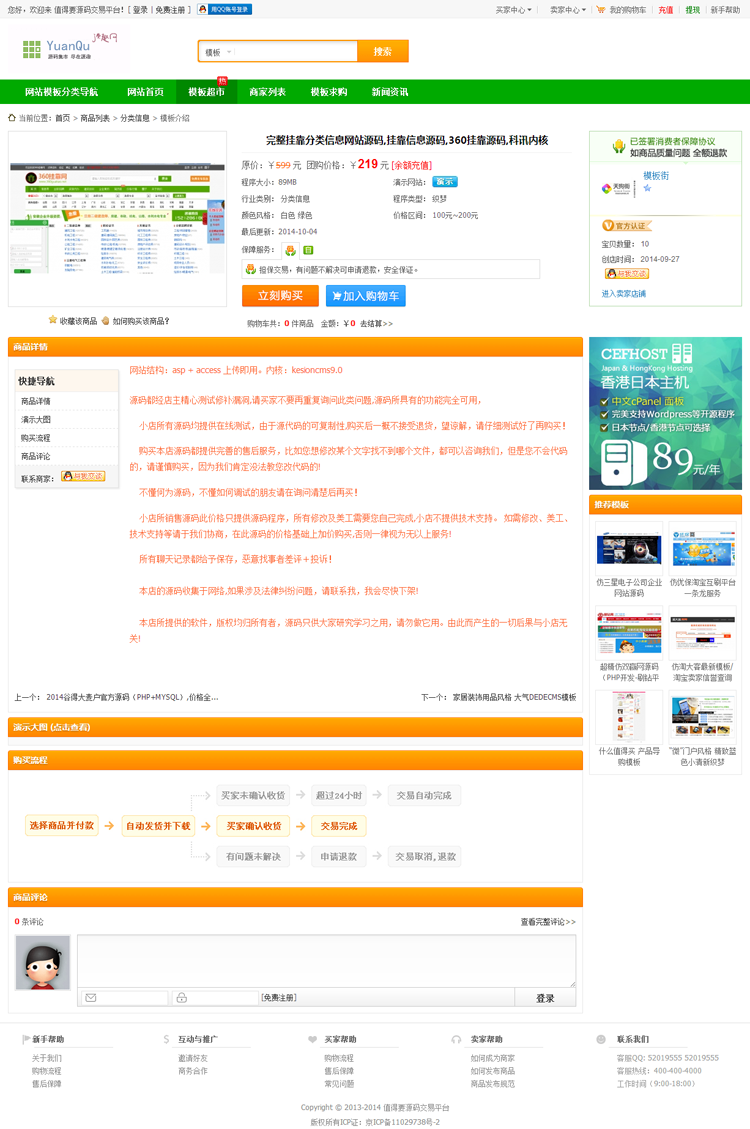Click the about us footer link
Viewport: 750px width, 1129px height.
pos(47,1058)
